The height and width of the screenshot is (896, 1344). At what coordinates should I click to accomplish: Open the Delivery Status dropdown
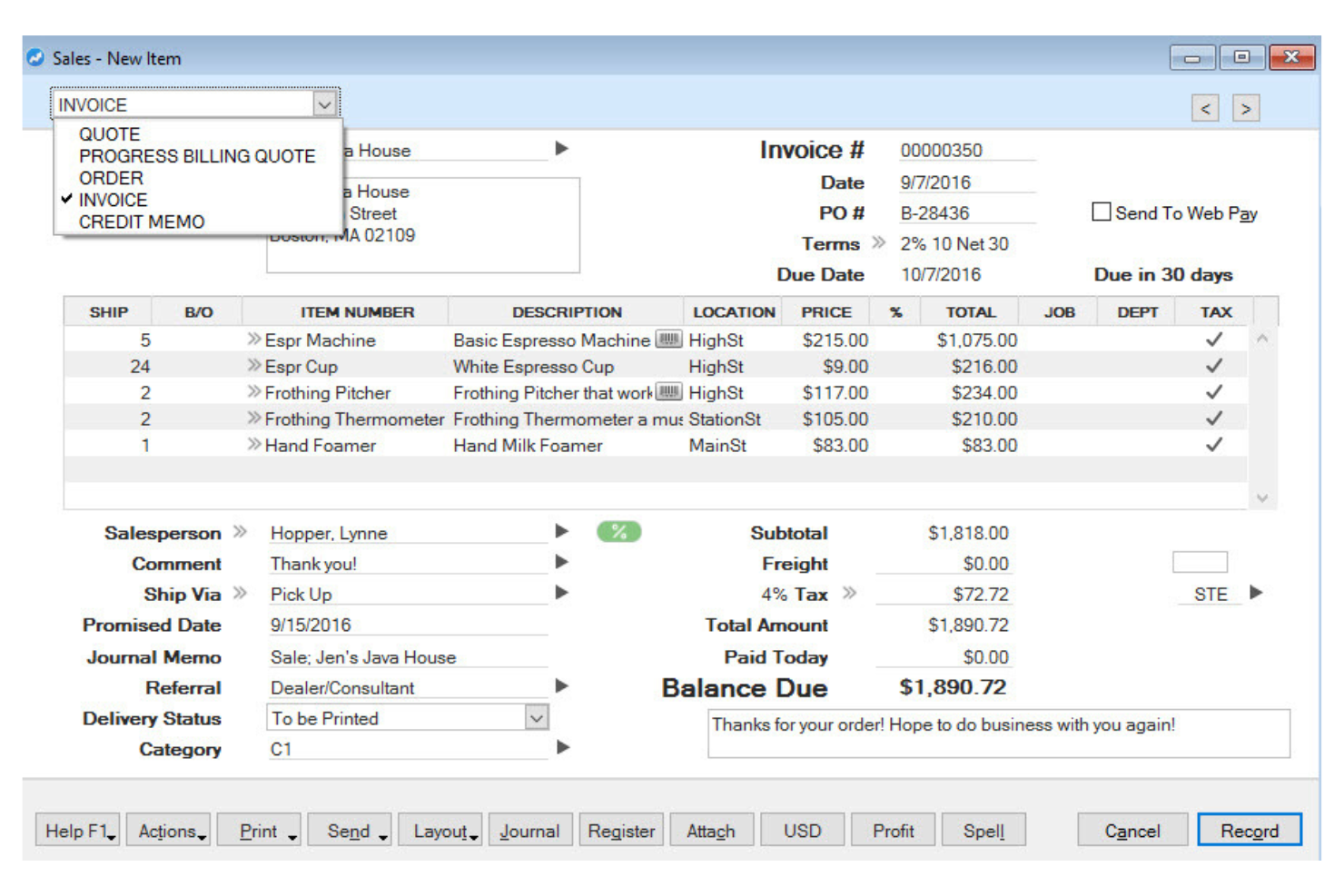point(538,717)
